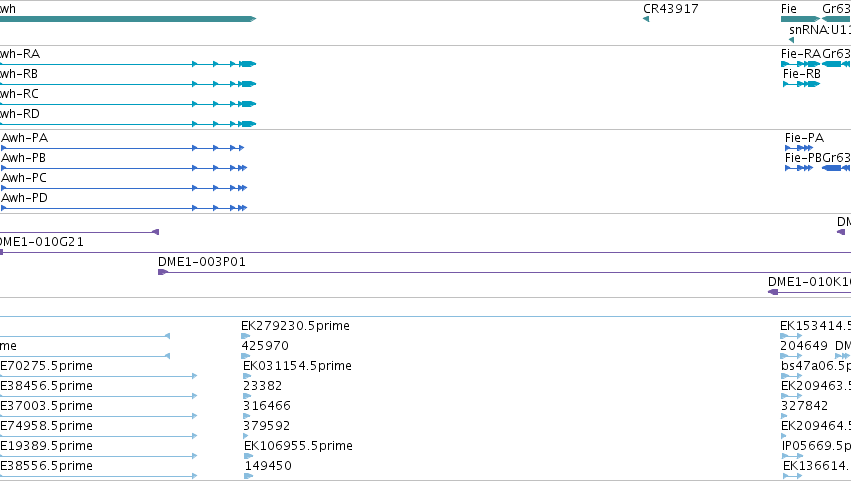This screenshot has width=851, height=481.
Task: Select the EK031154.5prime EST label
Action: (297, 366)
